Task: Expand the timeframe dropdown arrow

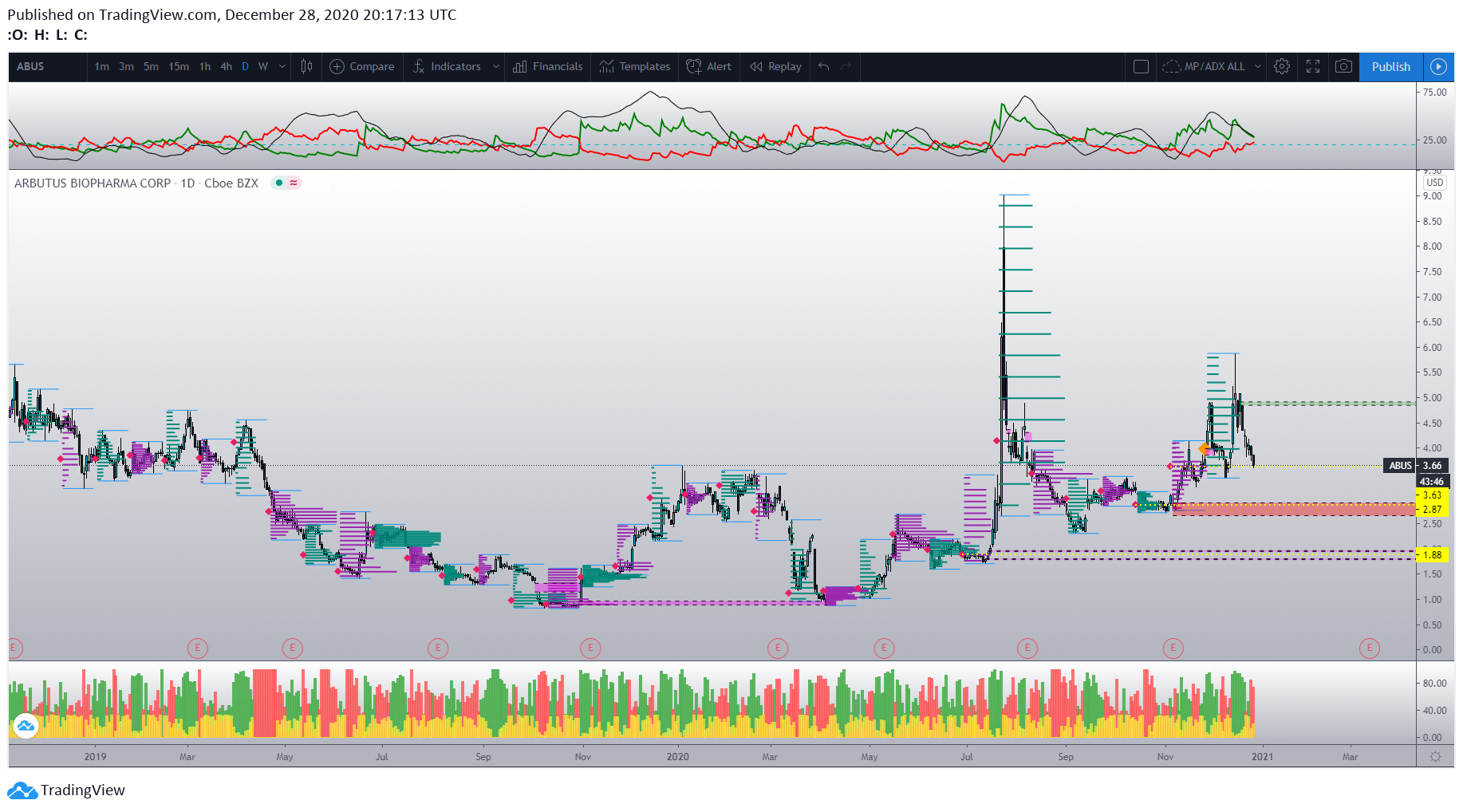Action: click(x=282, y=67)
